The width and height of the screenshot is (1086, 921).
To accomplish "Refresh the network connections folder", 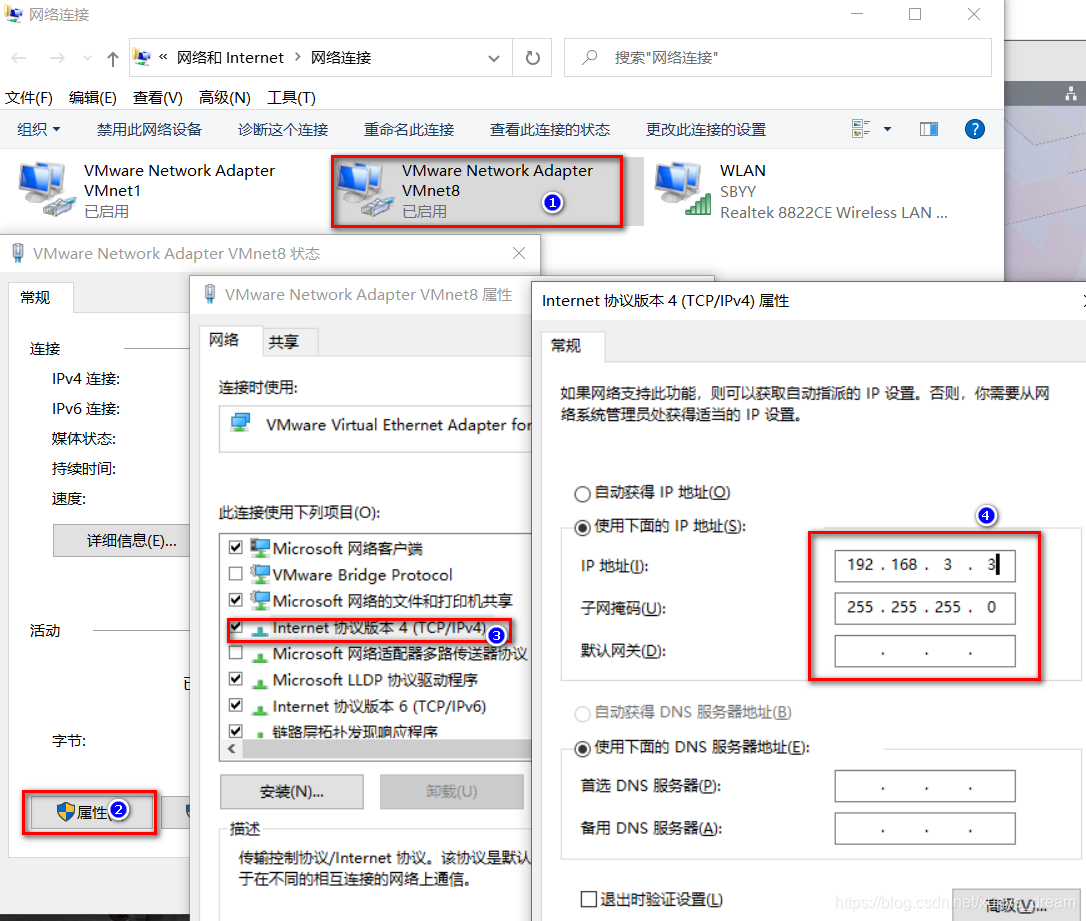I will (532, 57).
